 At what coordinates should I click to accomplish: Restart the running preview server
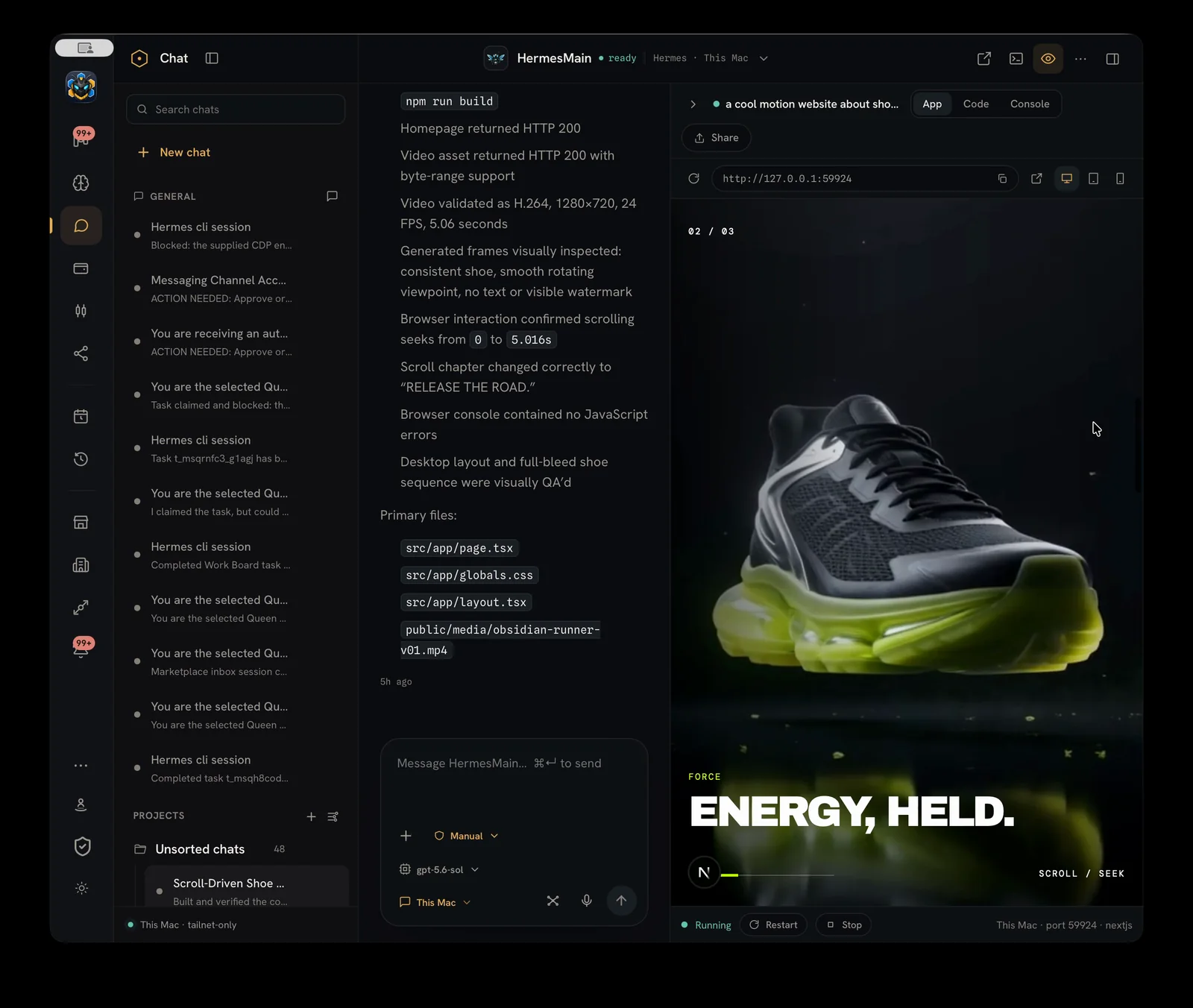(774, 925)
